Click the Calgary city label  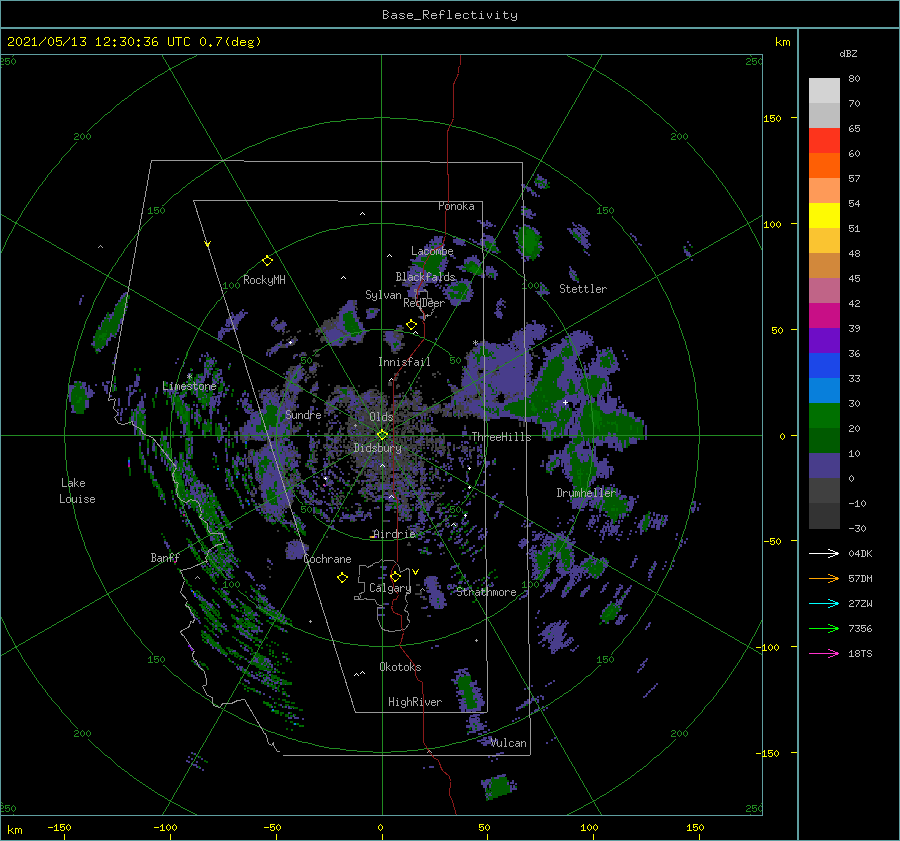coord(390,588)
